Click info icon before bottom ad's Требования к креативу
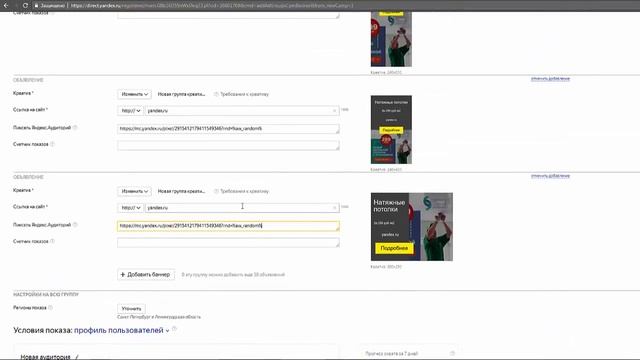Image resolution: width=640 pixels, height=360 pixels. coord(216,191)
